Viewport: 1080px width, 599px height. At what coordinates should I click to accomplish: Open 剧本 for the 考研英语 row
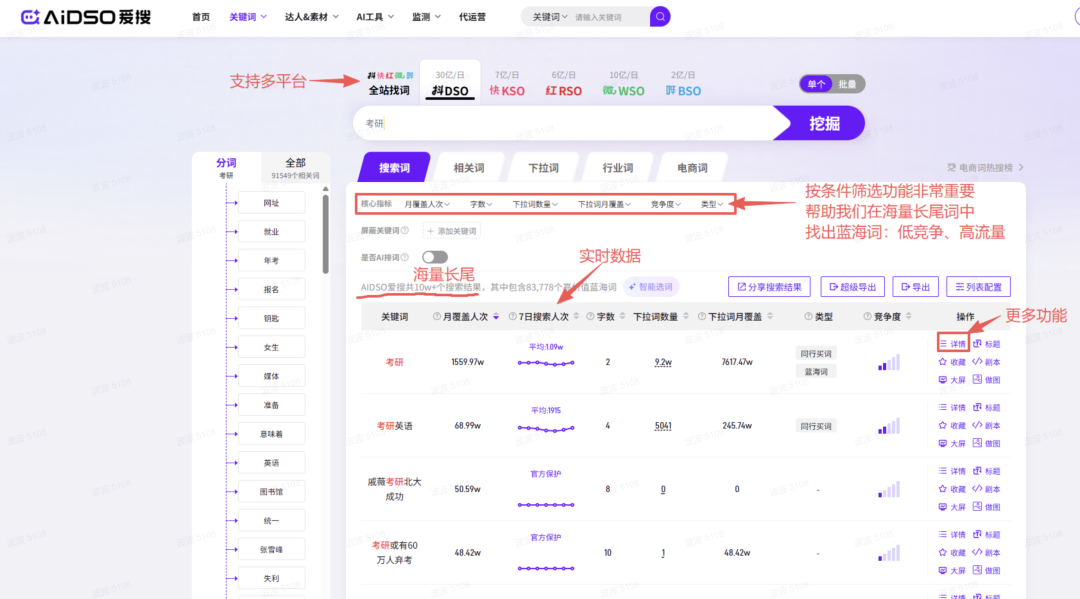pos(986,425)
